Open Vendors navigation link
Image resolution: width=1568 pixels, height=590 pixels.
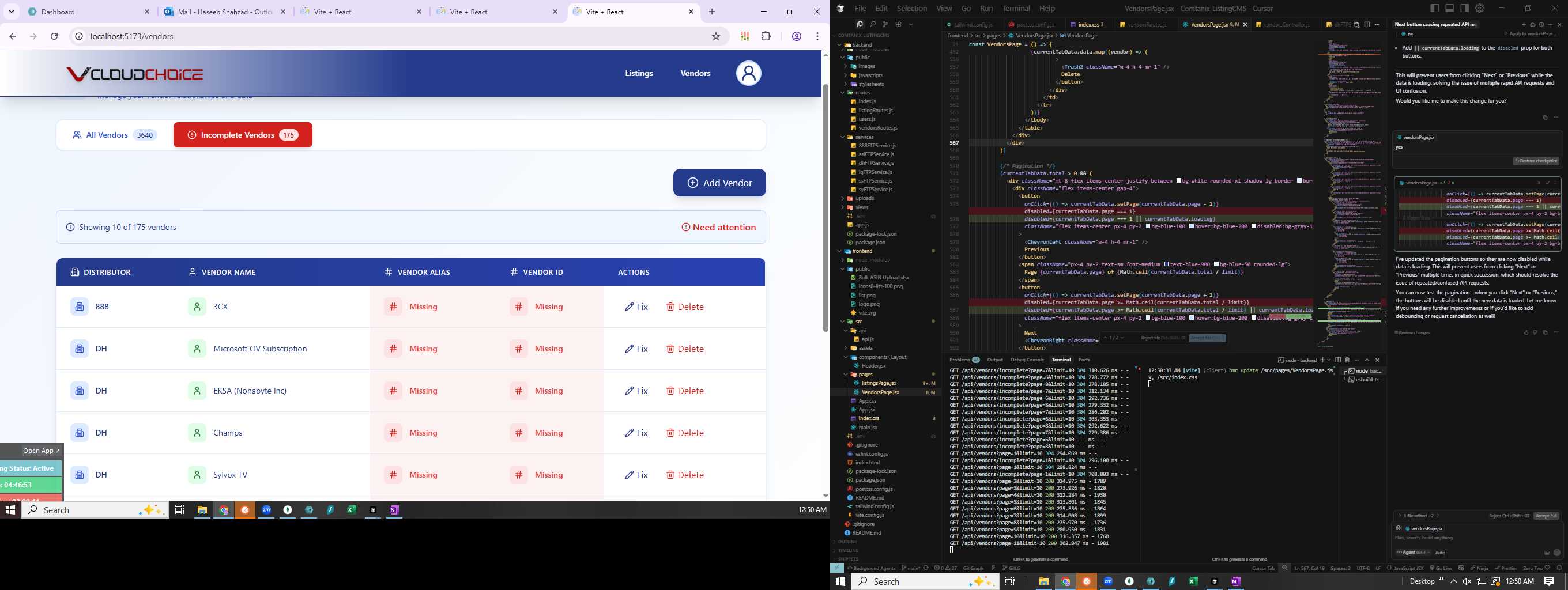pos(695,74)
